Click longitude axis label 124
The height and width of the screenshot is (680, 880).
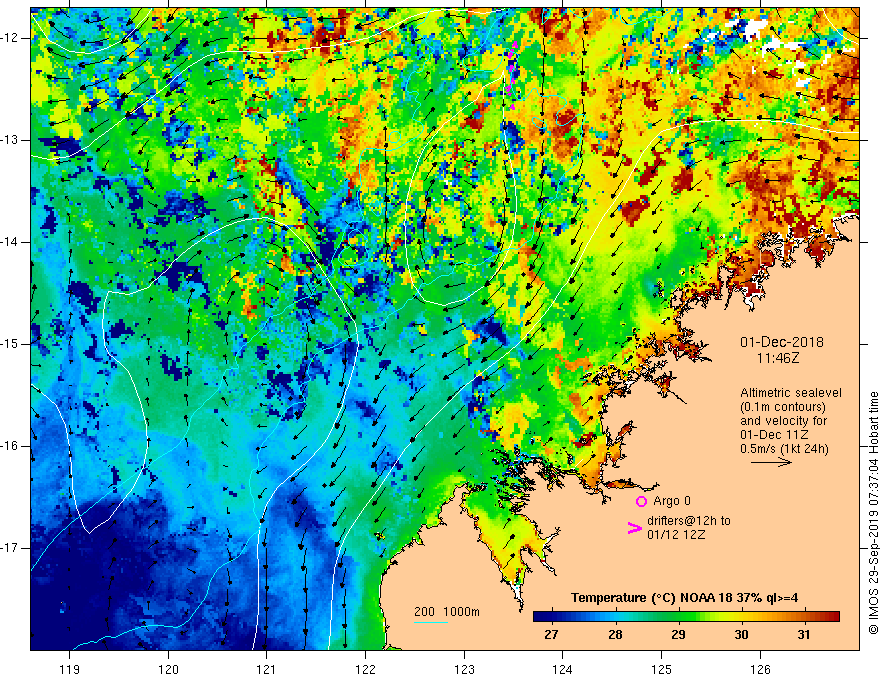click(563, 669)
